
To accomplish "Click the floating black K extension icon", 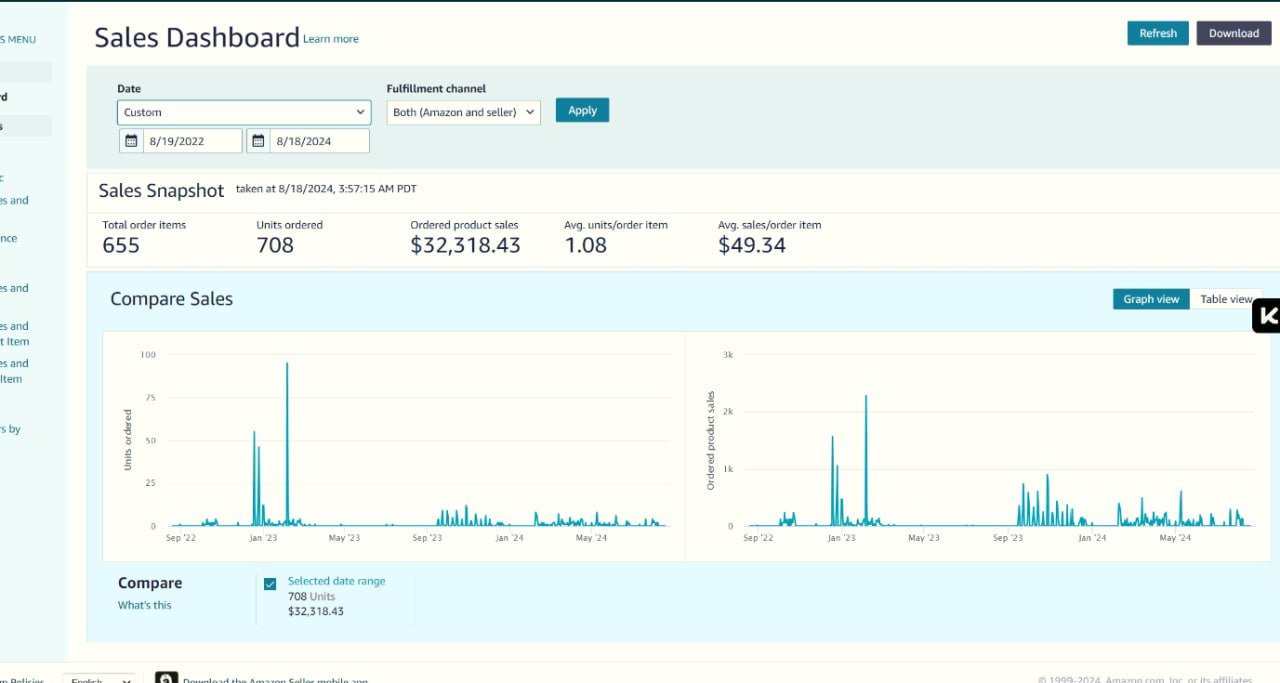I will [x=1267, y=317].
